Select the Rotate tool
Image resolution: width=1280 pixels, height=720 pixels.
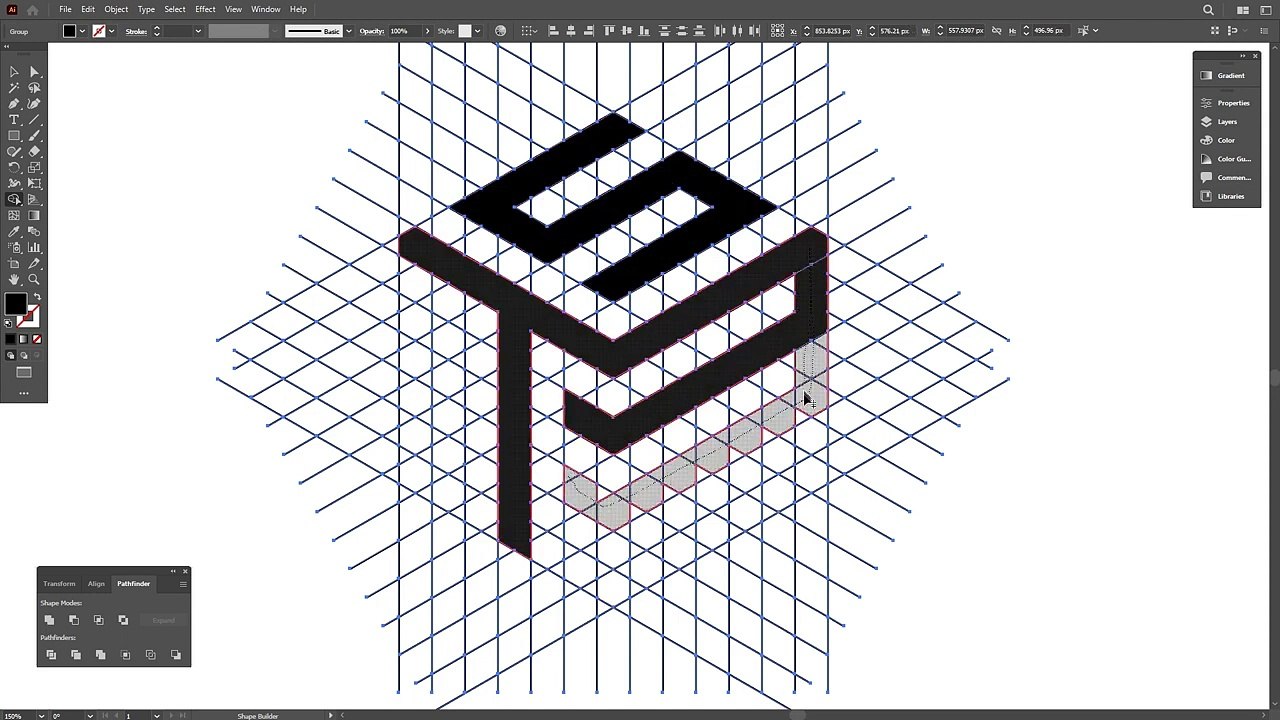(14, 168)
